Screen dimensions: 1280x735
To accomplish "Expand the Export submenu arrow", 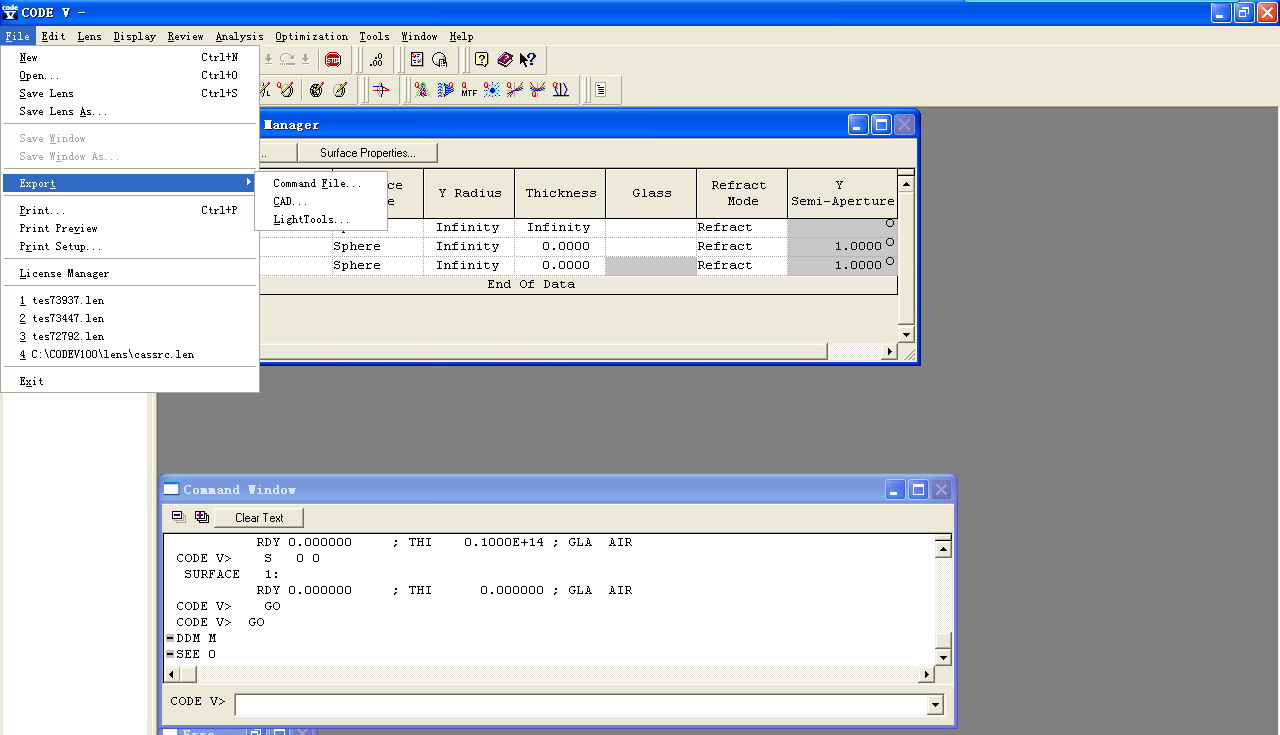I will click(x=249, y=183).
